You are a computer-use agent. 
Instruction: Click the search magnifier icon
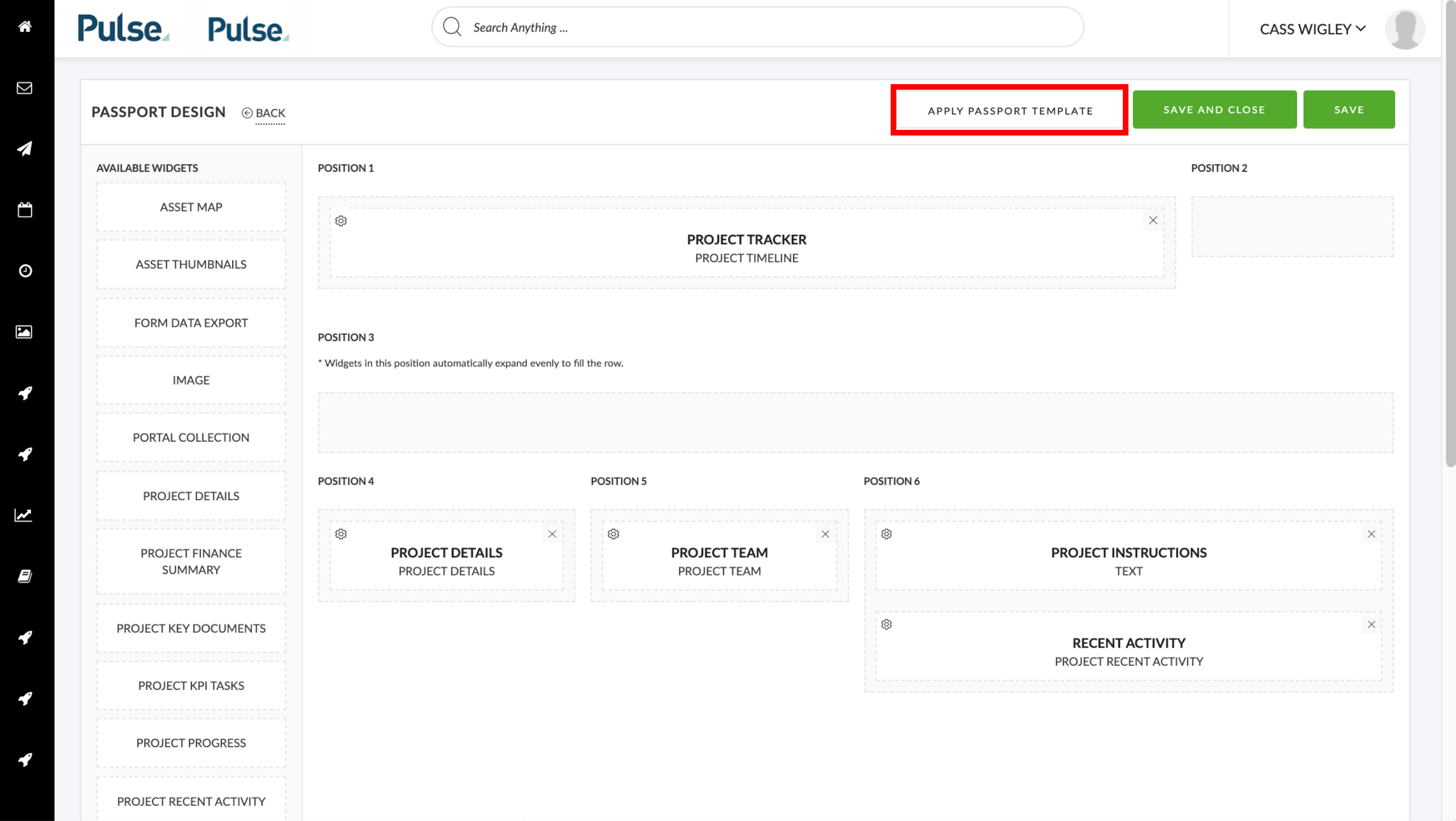(x=452, y=27)
